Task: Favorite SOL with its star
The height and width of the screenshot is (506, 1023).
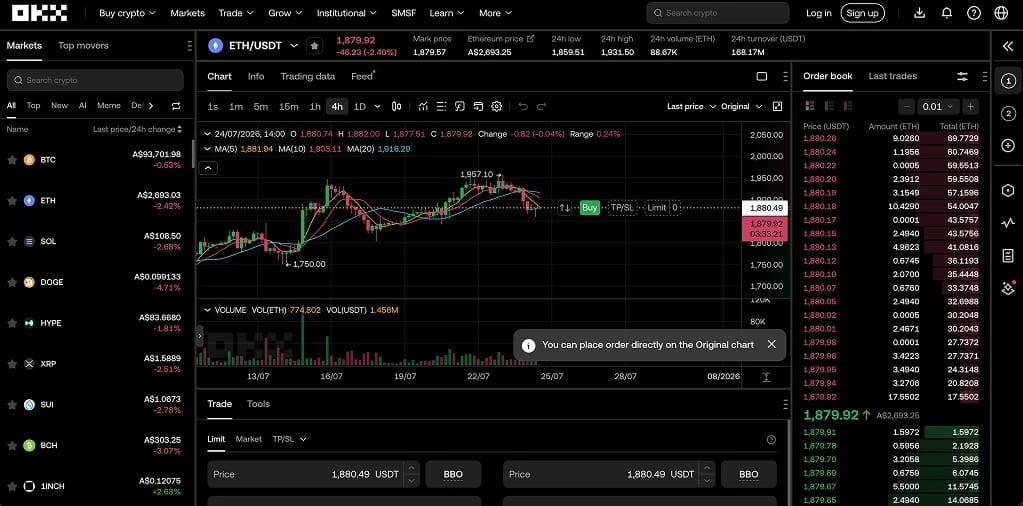Action: [x=12, y=241]
